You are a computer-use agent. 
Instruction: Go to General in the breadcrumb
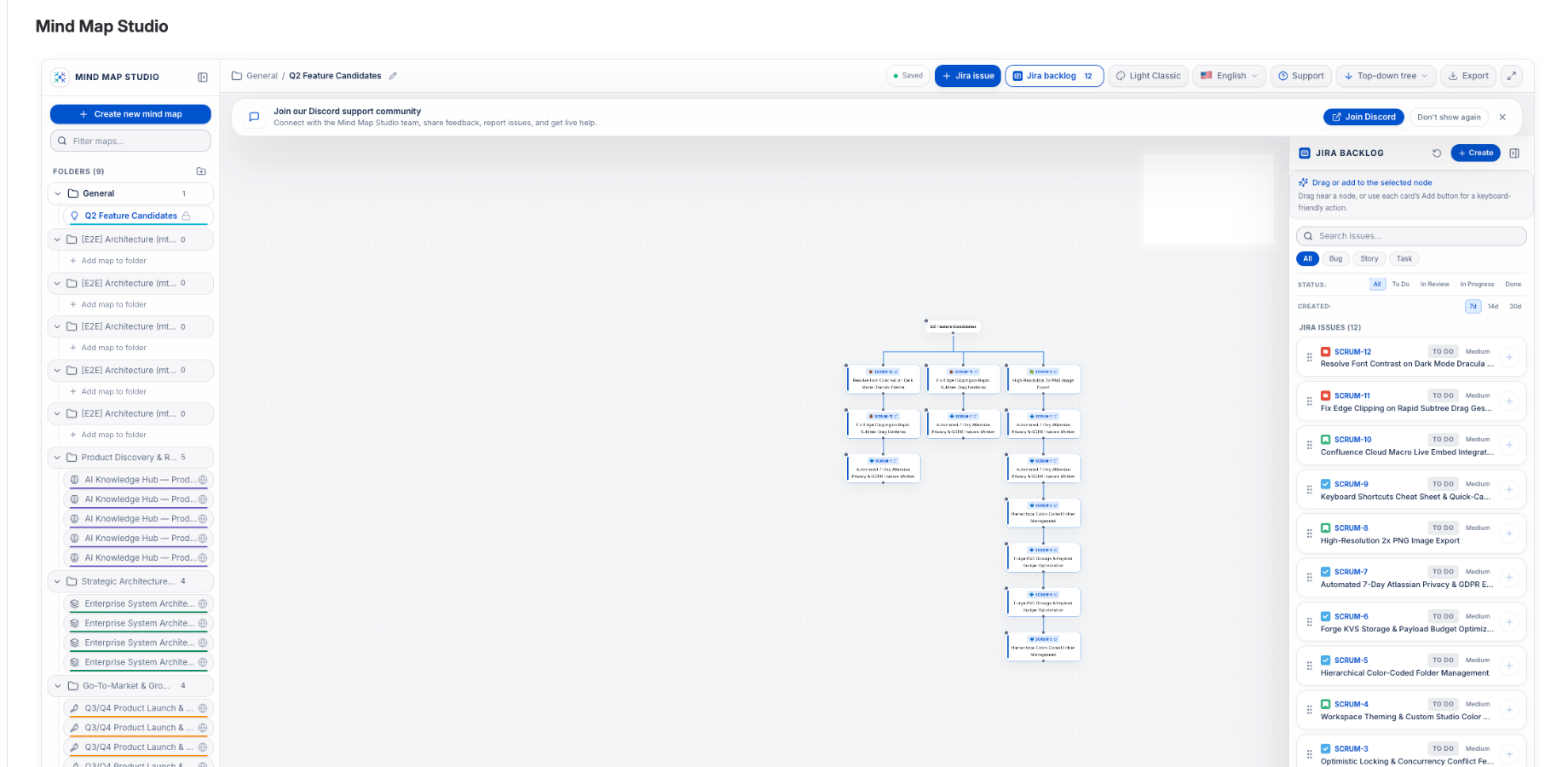coord(262,76)
